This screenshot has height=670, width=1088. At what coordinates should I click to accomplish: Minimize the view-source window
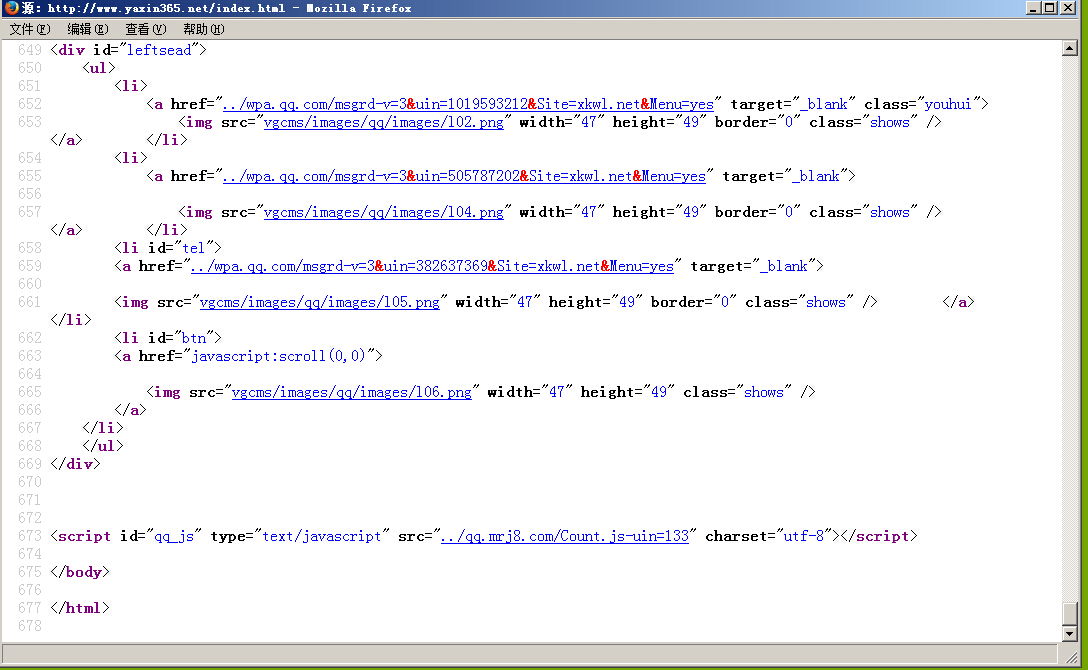pos(1032,8)
